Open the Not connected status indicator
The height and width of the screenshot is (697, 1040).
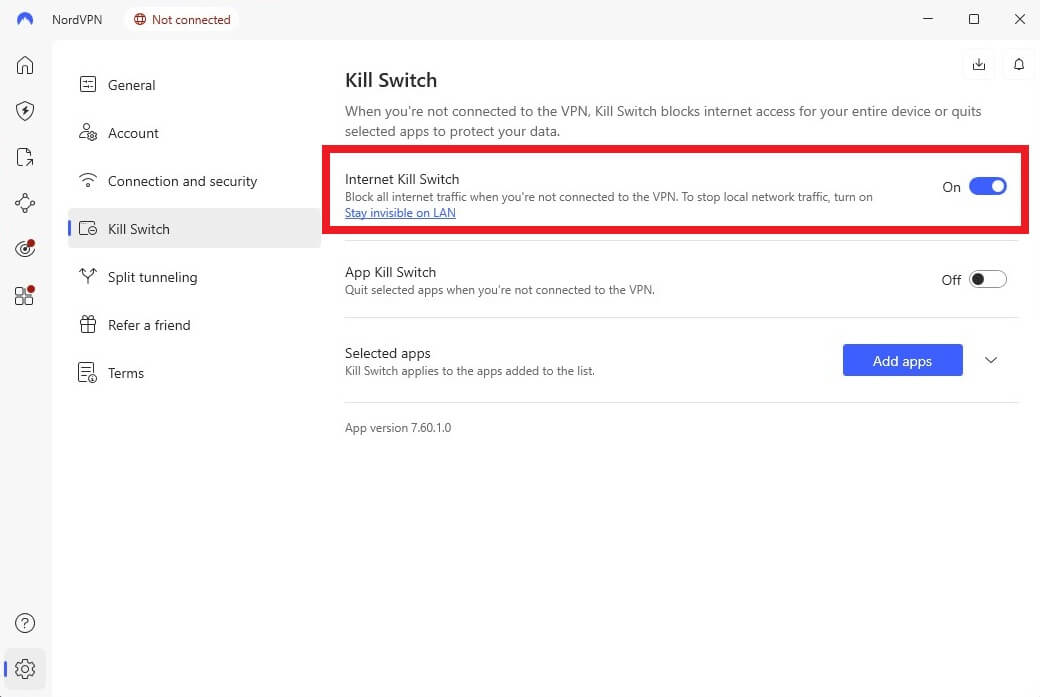(182, 18)
